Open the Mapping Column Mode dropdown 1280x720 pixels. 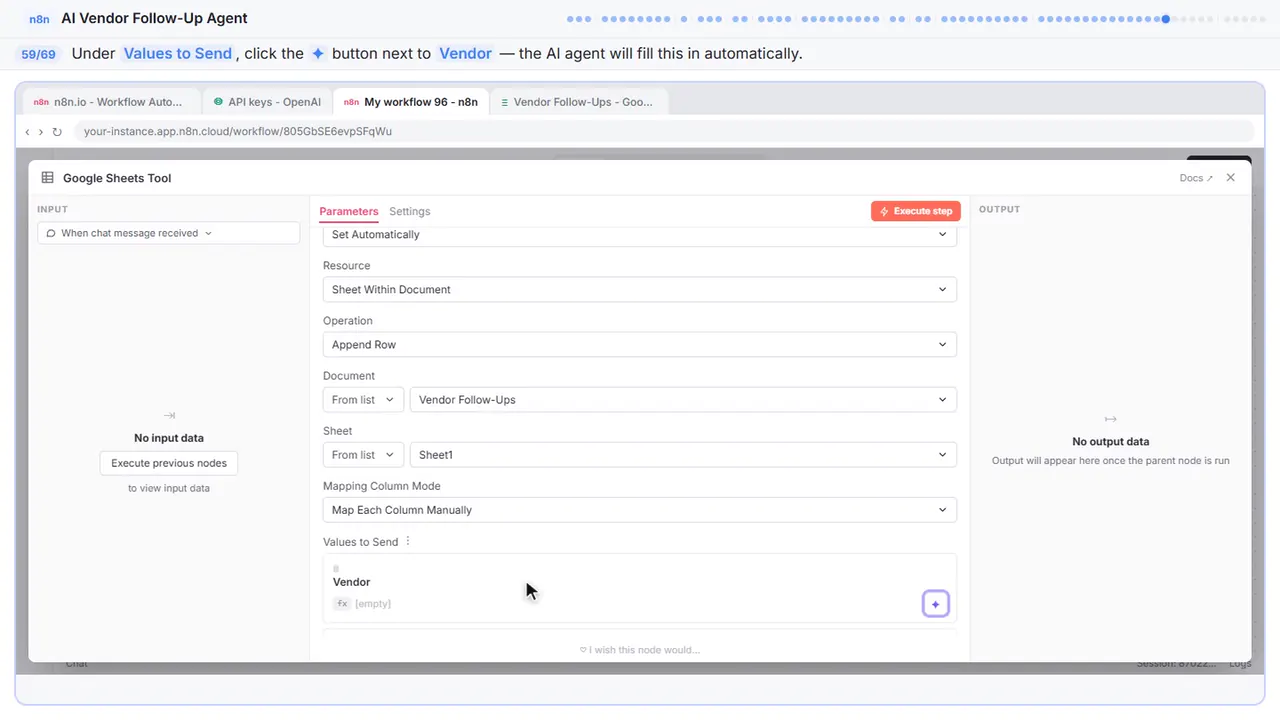640,510
